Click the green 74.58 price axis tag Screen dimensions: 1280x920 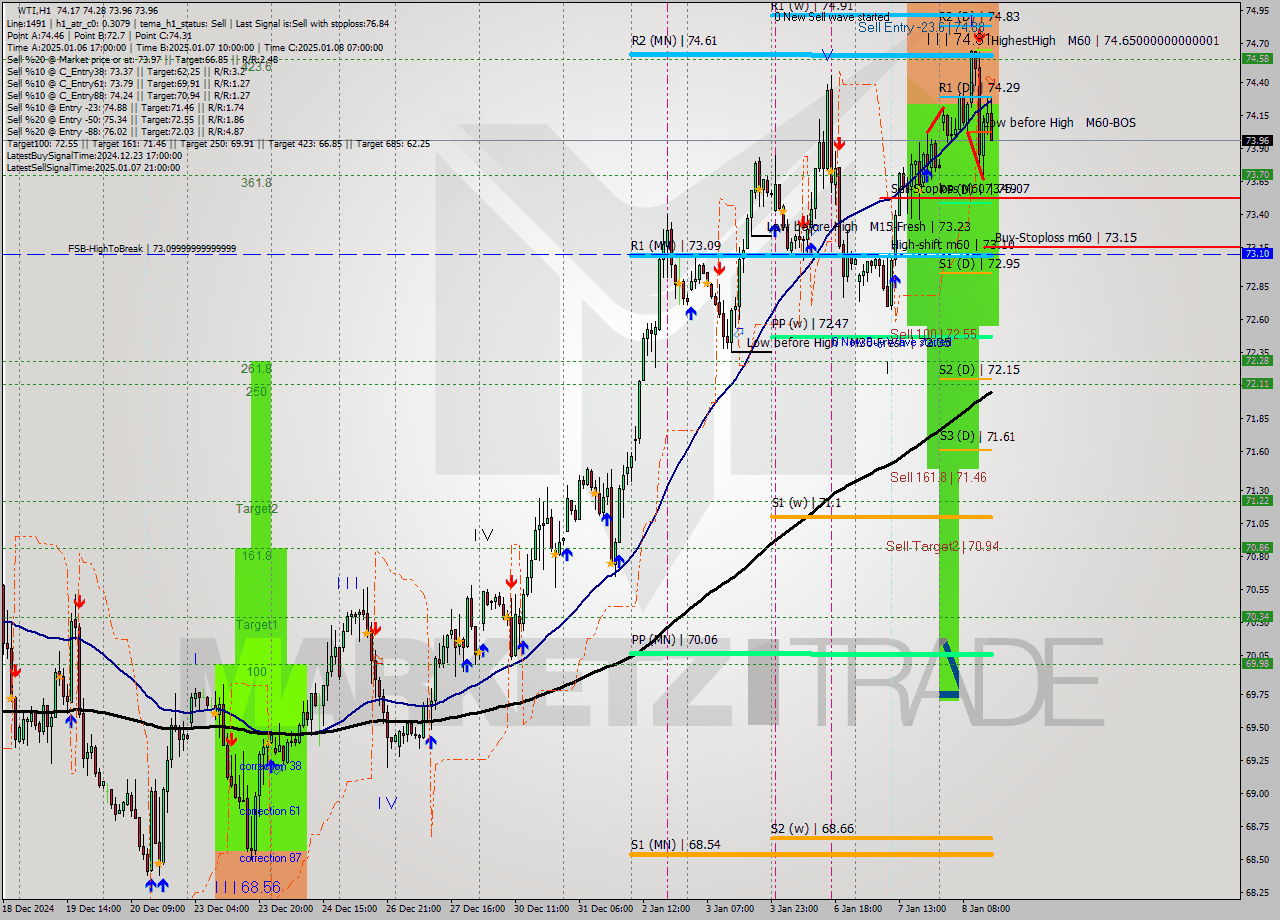pos(1257,59)
